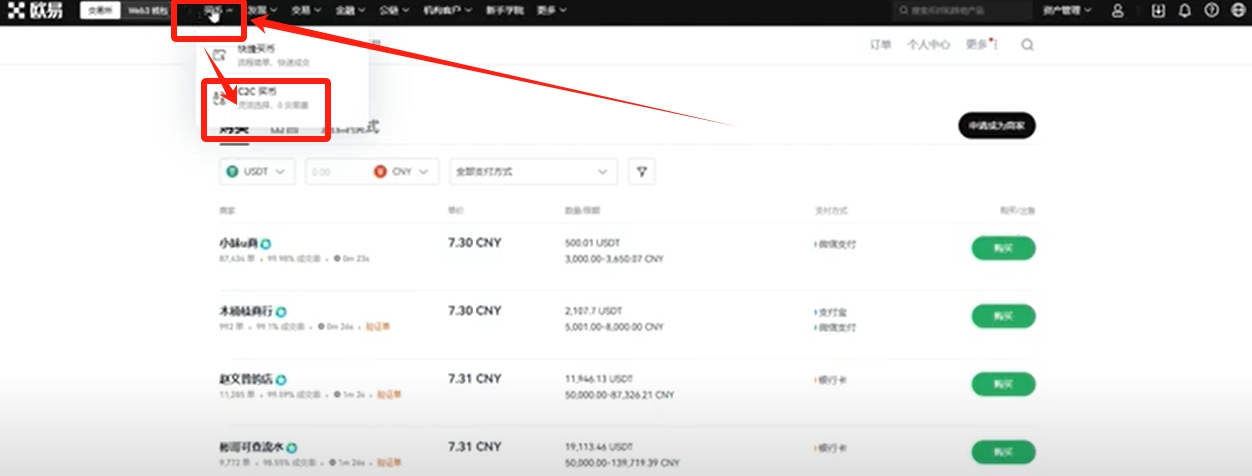Viewport: 1252px width, 476px height.
Task: Click the amount input field
Action: point(338,172)
